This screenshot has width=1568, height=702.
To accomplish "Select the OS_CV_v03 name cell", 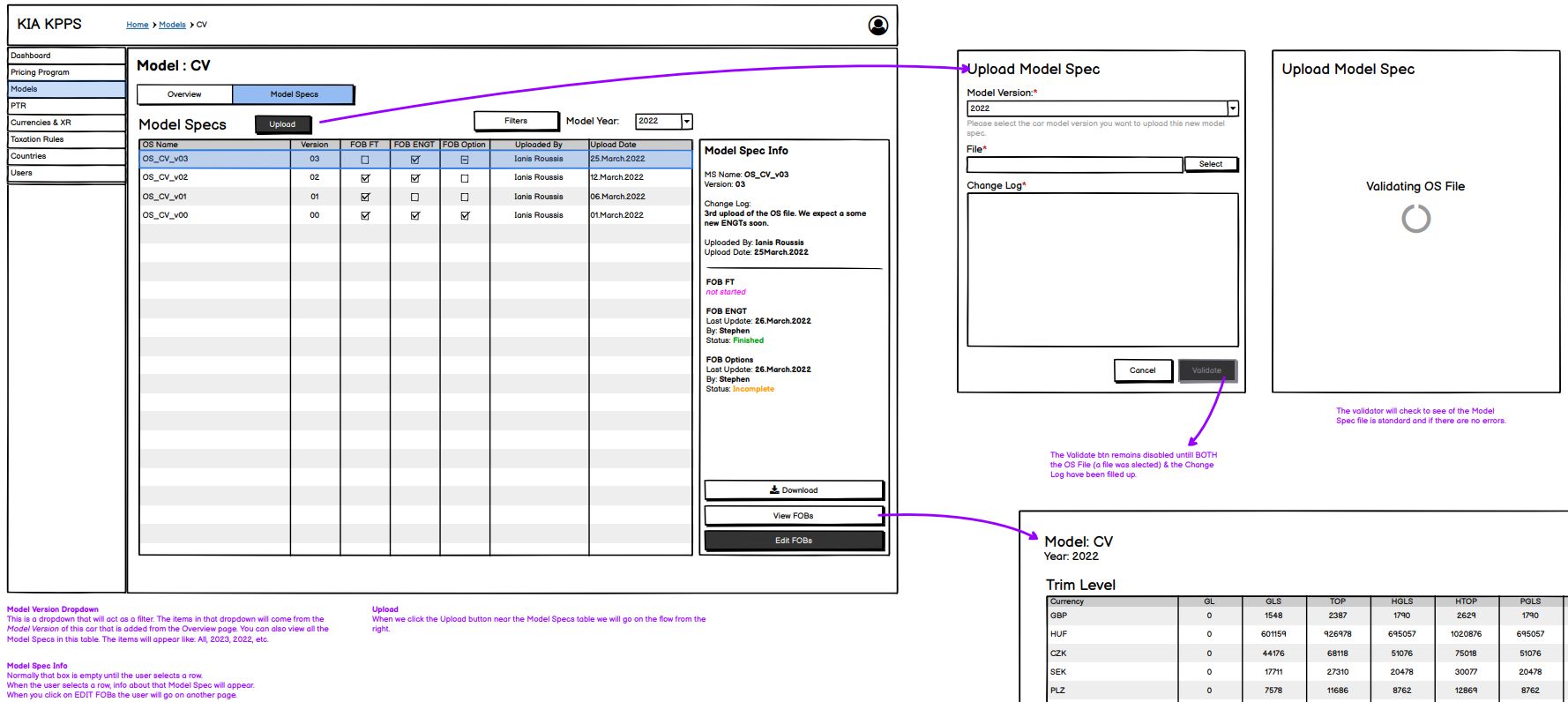I will [214, 160].
